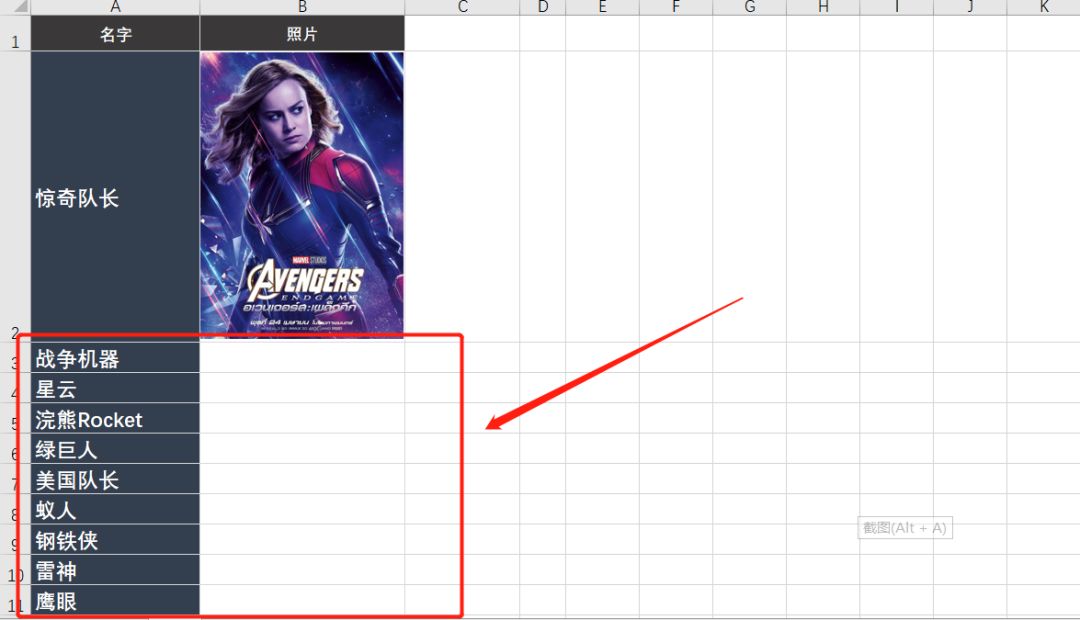Viewport: 1080px width, 620px height.
Task: Select the 蚁人 cell
Action: 115,509
